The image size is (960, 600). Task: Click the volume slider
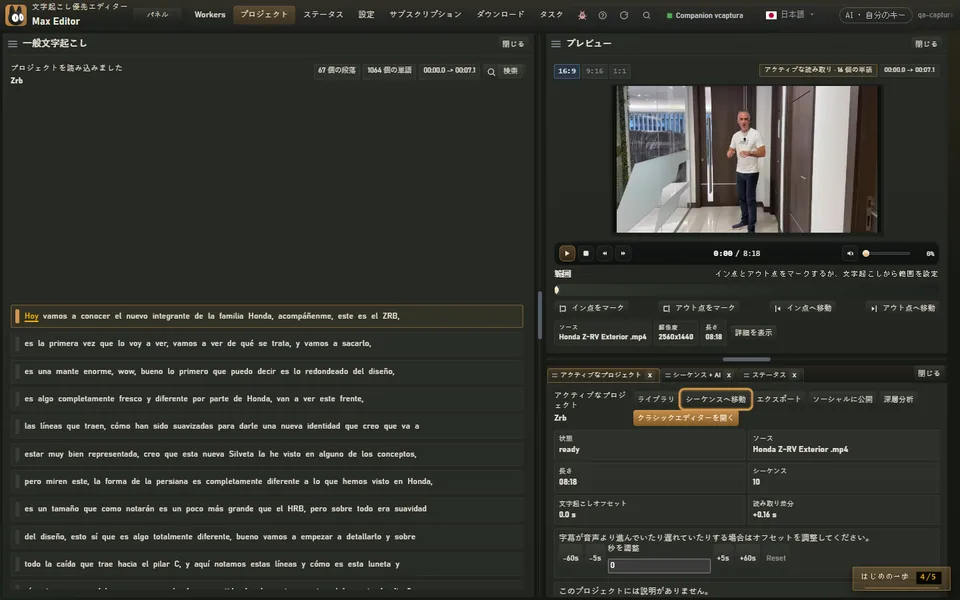[x=887, y=253]
